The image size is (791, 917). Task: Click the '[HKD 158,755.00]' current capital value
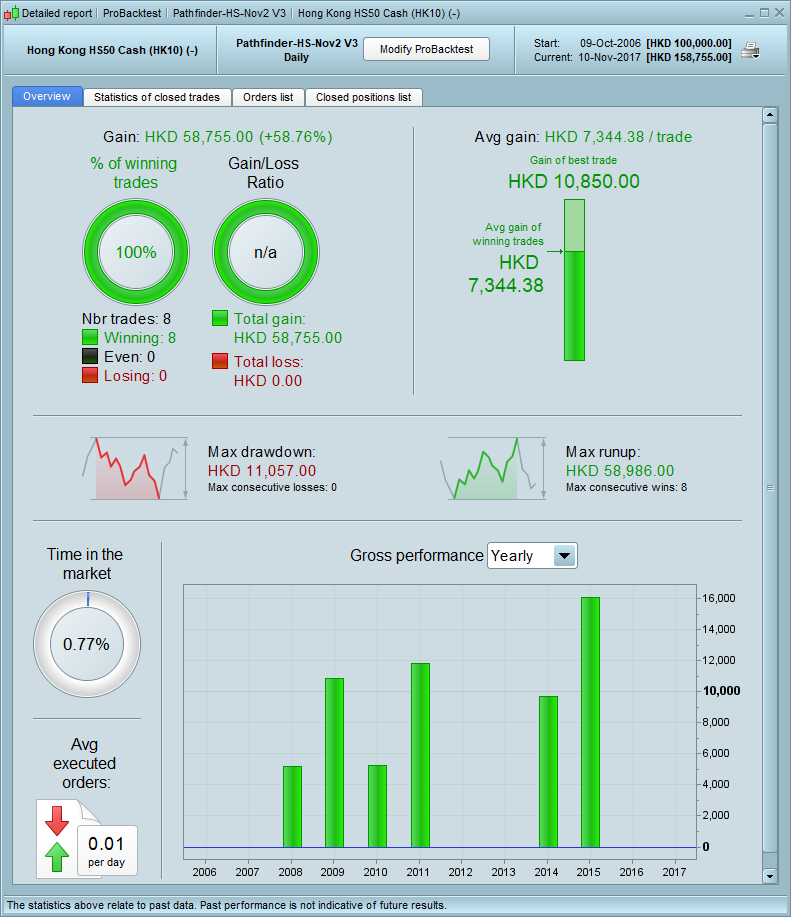pyautogui.click(x=689, y=57)
